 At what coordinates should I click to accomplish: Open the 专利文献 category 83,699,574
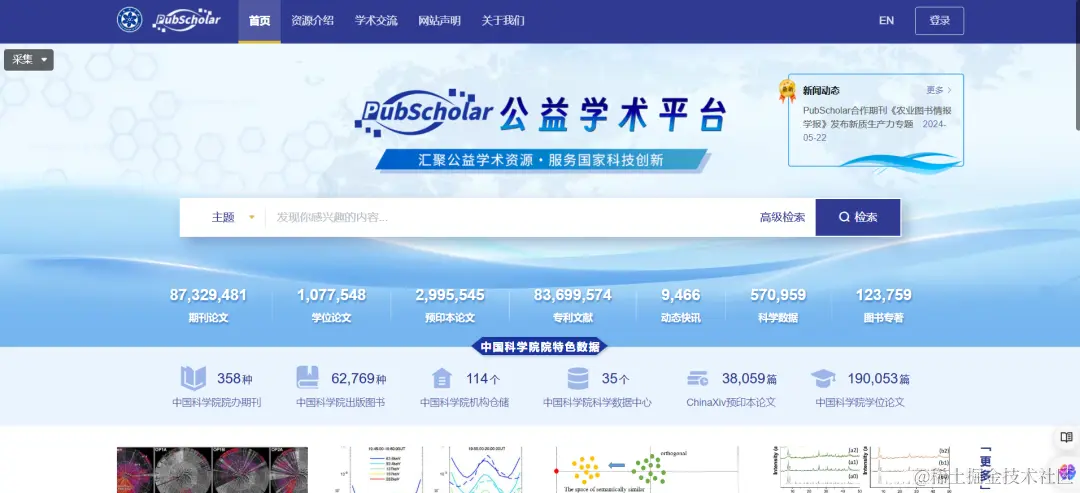[x=572, y=305]
